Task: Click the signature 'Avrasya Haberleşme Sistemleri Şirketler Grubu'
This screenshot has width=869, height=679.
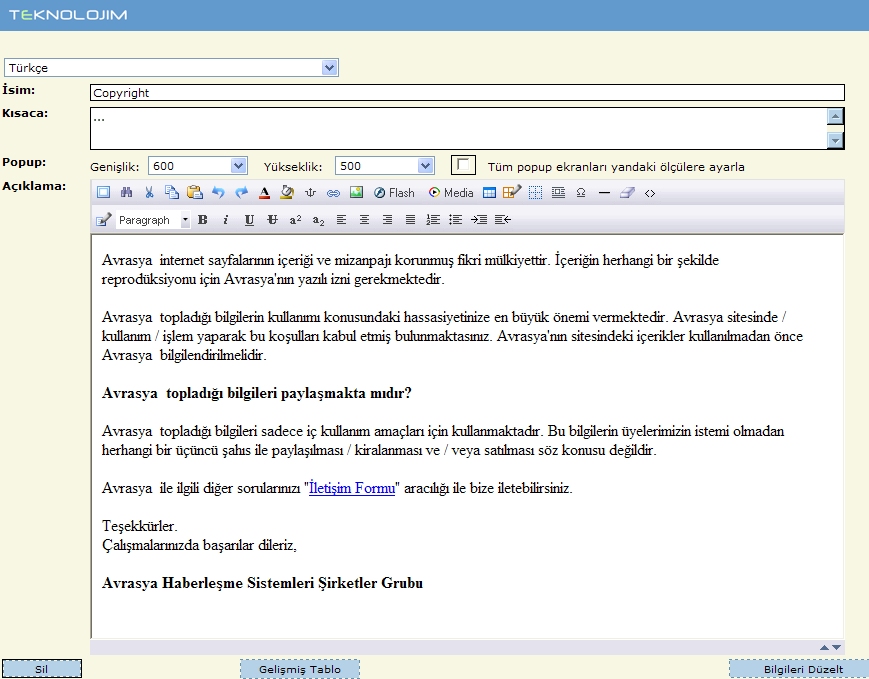Action: 262,583
